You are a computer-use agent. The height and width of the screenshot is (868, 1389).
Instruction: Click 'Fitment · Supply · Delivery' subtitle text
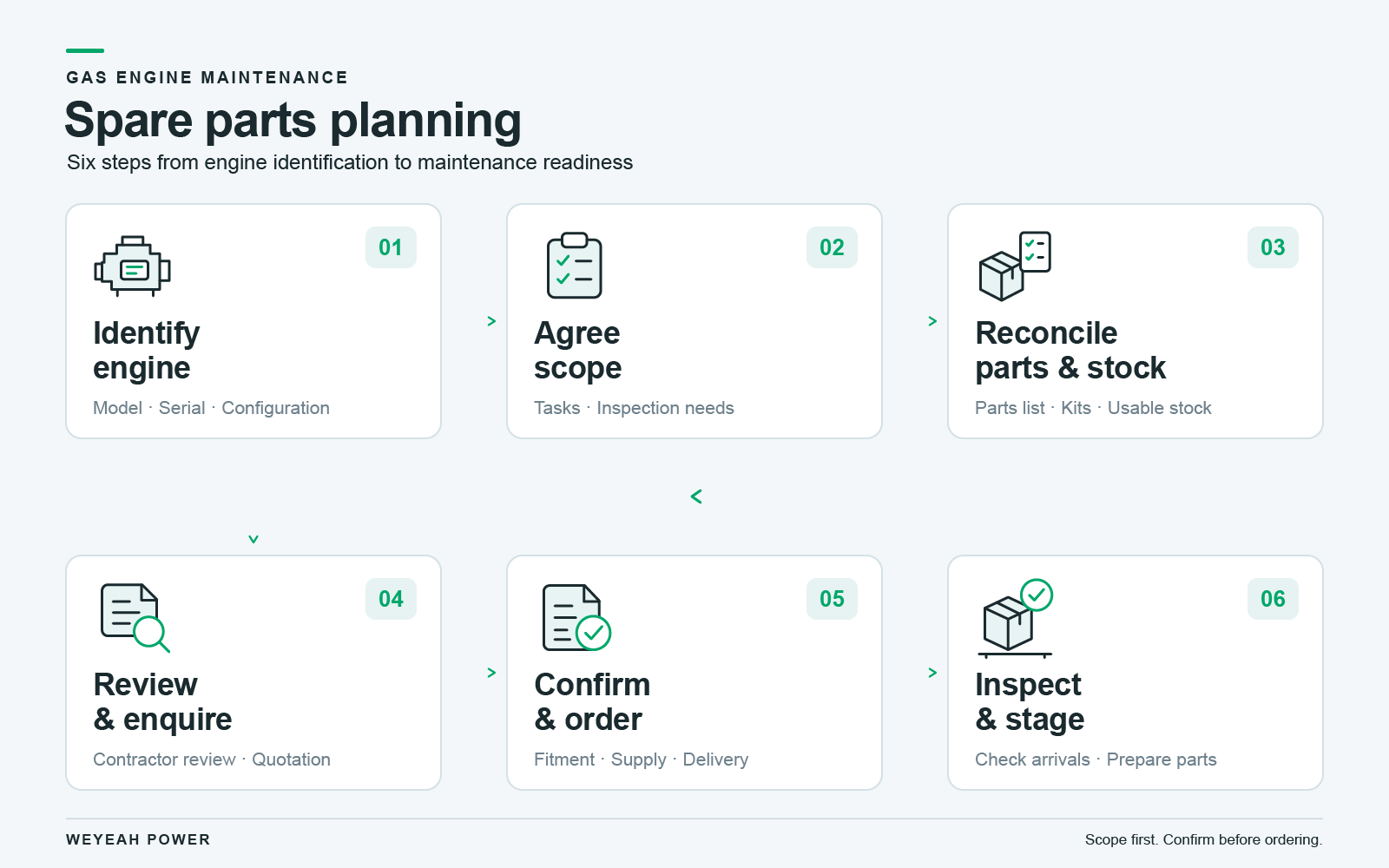(x=641, y=759)
